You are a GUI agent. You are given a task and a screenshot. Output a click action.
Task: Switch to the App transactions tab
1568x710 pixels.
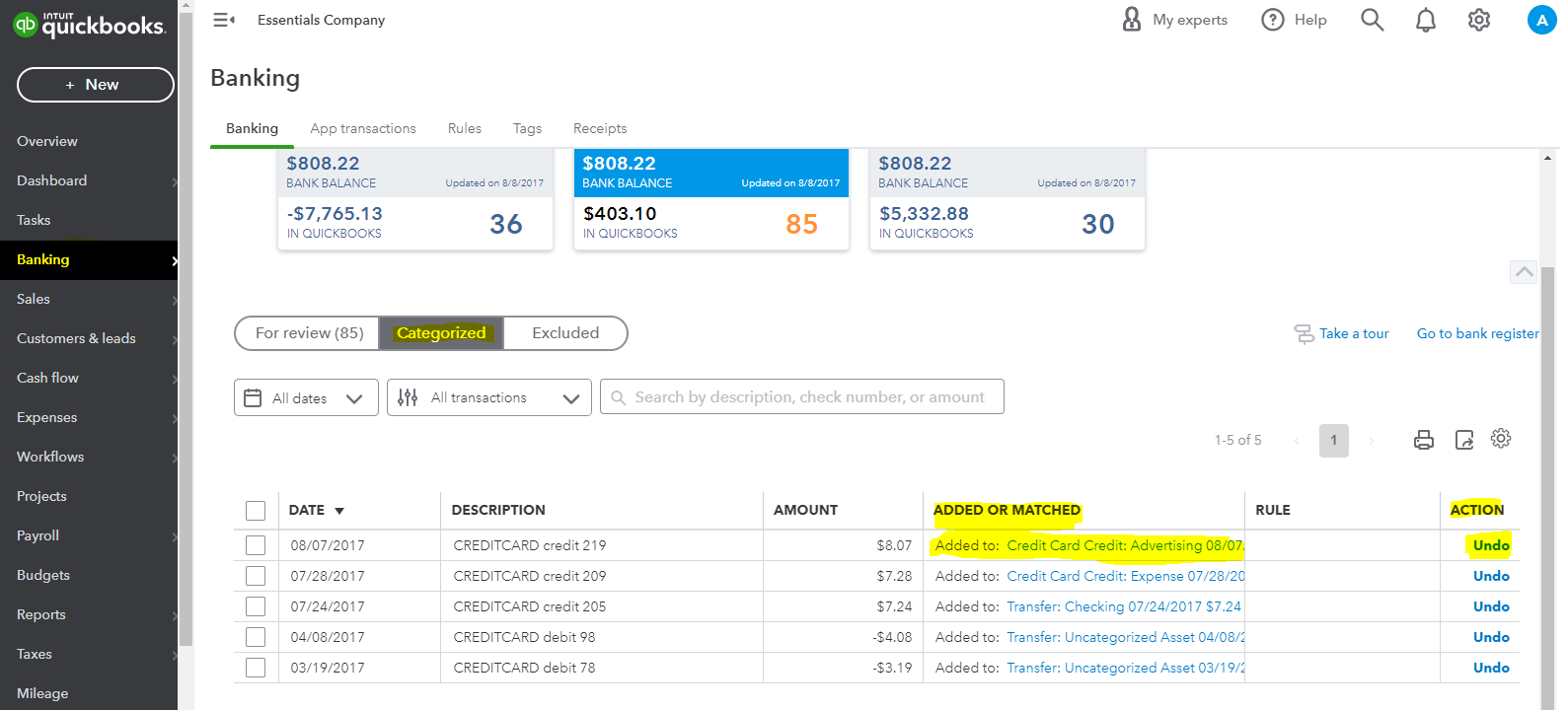pos(363,128)
